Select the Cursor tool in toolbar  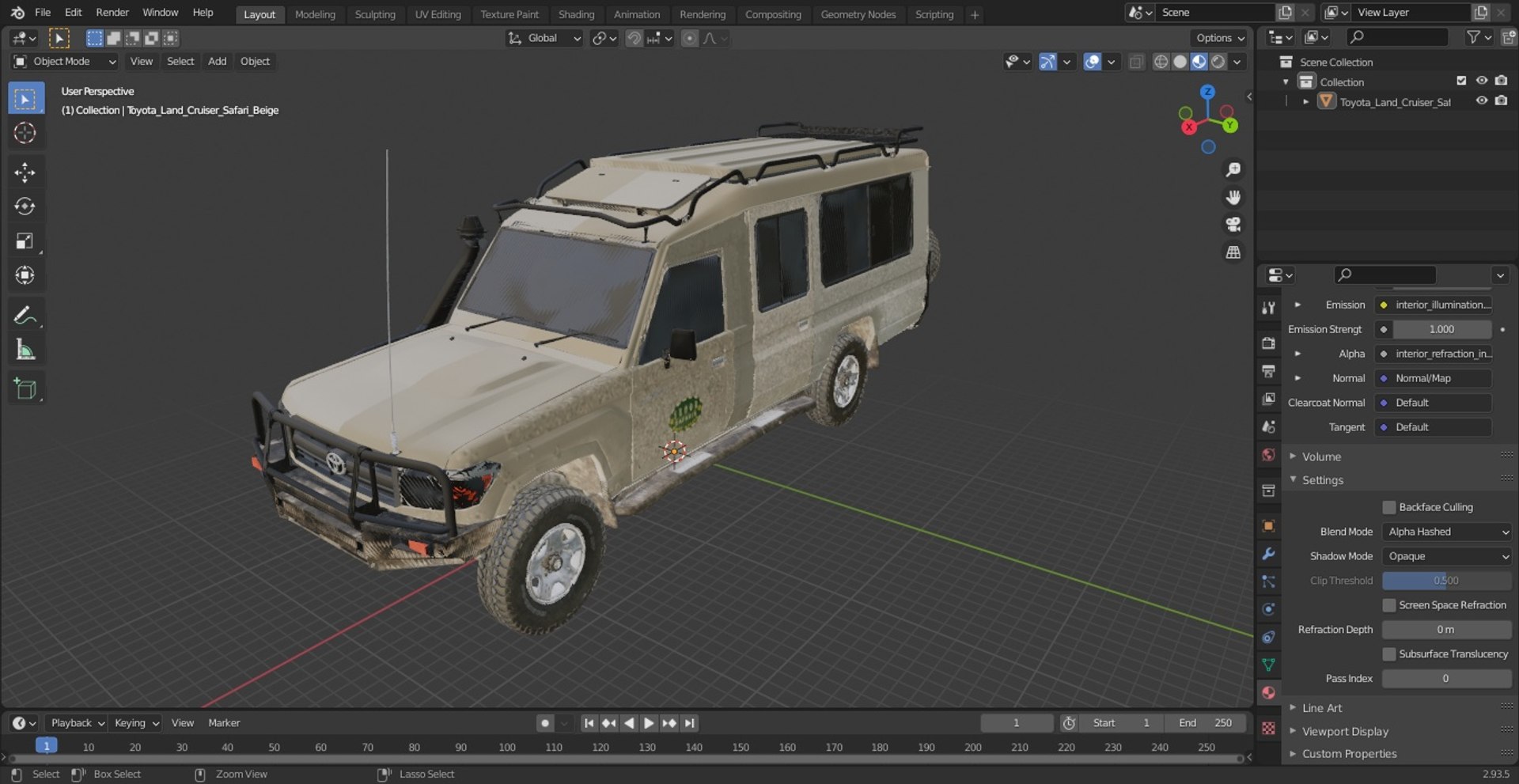point(25,133)
